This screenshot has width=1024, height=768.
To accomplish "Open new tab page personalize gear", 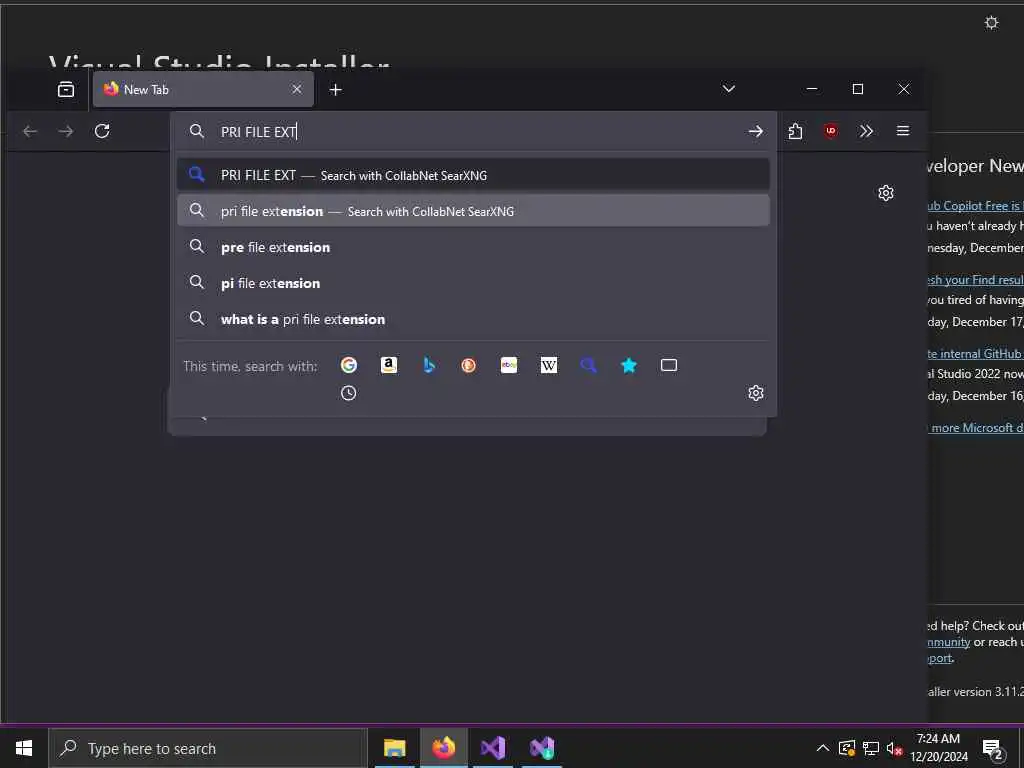I will [x=886, y=193].
